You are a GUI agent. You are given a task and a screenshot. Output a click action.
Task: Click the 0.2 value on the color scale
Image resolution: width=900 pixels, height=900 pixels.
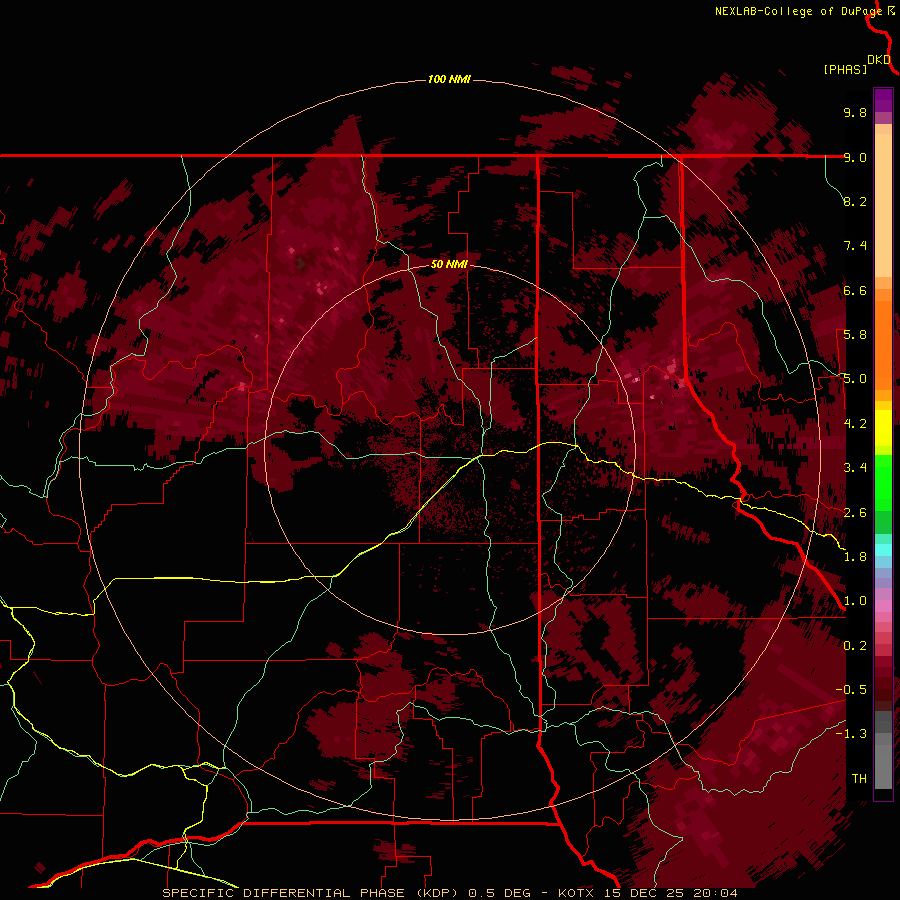(855, 646)
